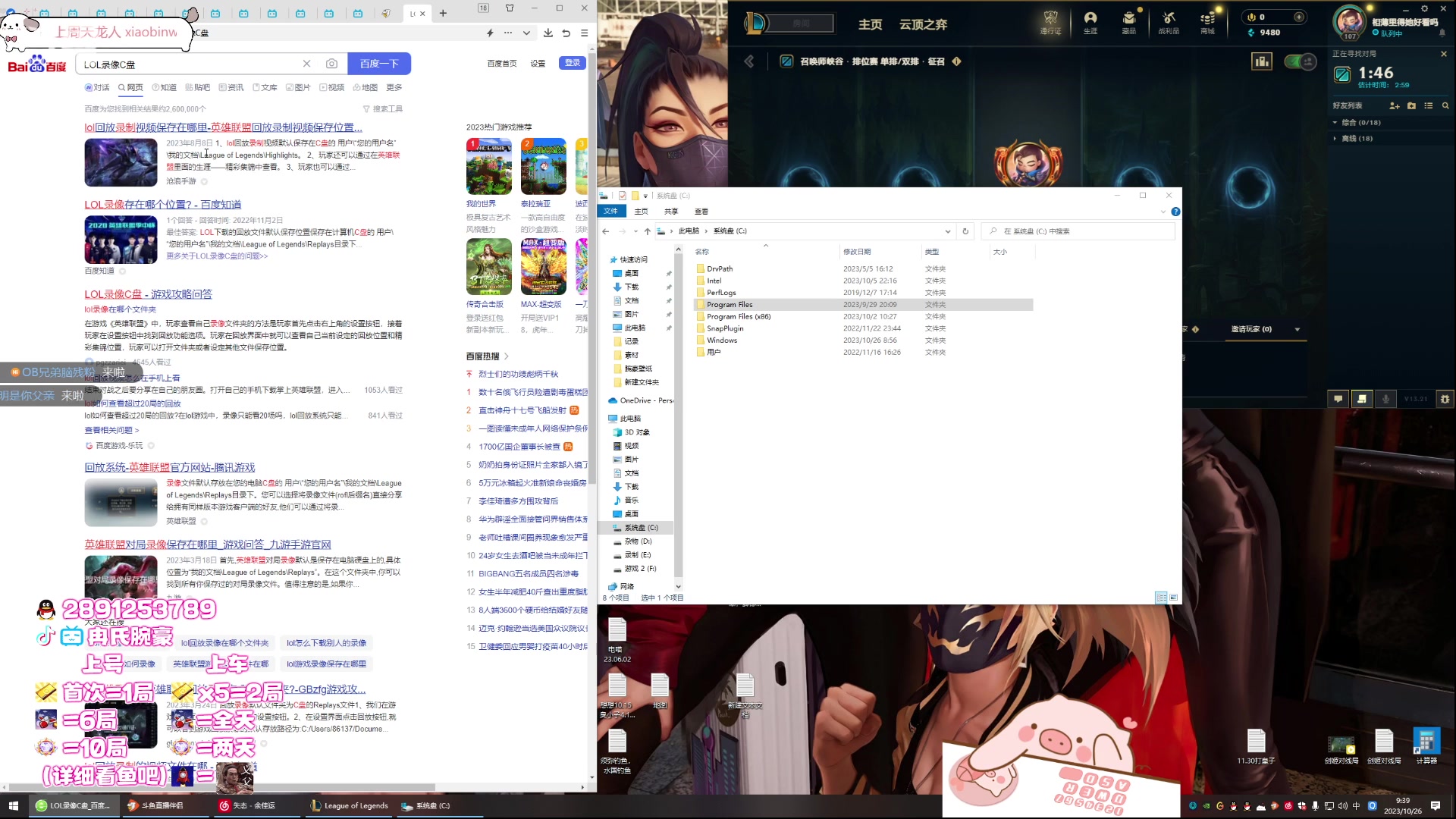Click the add friend icon in friends list

[1394, 105]
